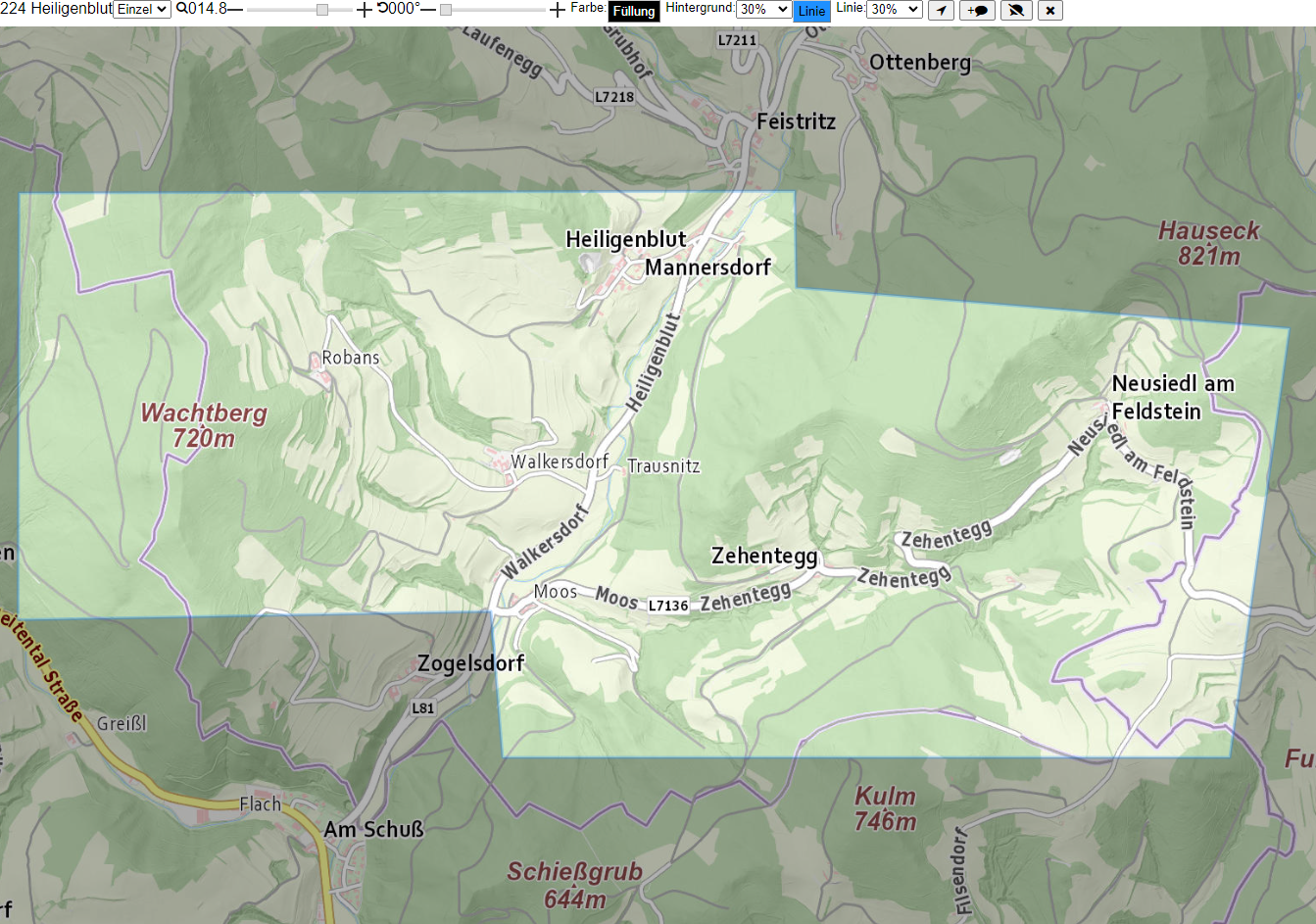Open the Linie opacity dropdown
Viewport: 1316px width, 924px height.
[x=895, y=9]
